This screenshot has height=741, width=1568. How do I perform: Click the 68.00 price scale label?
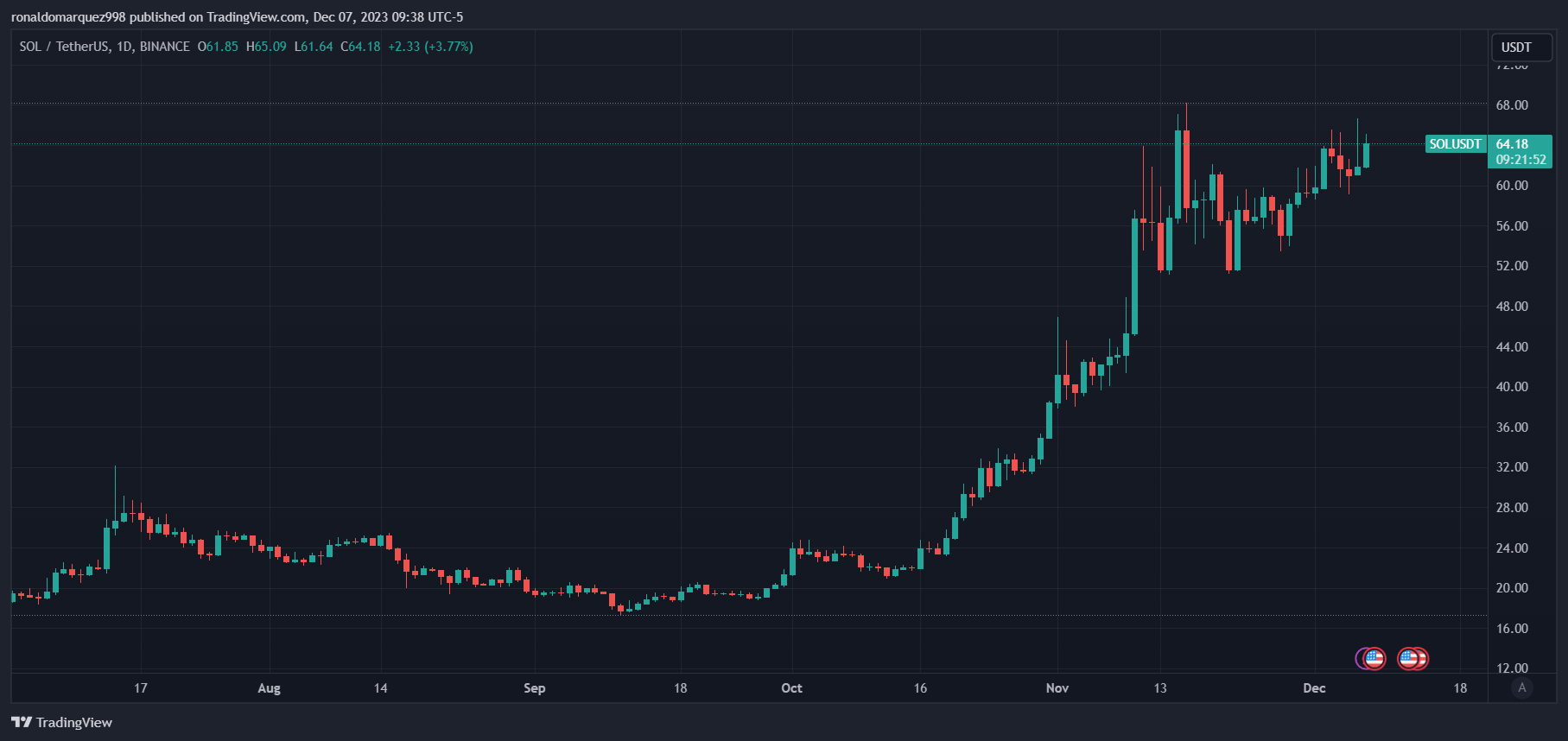1512,105
